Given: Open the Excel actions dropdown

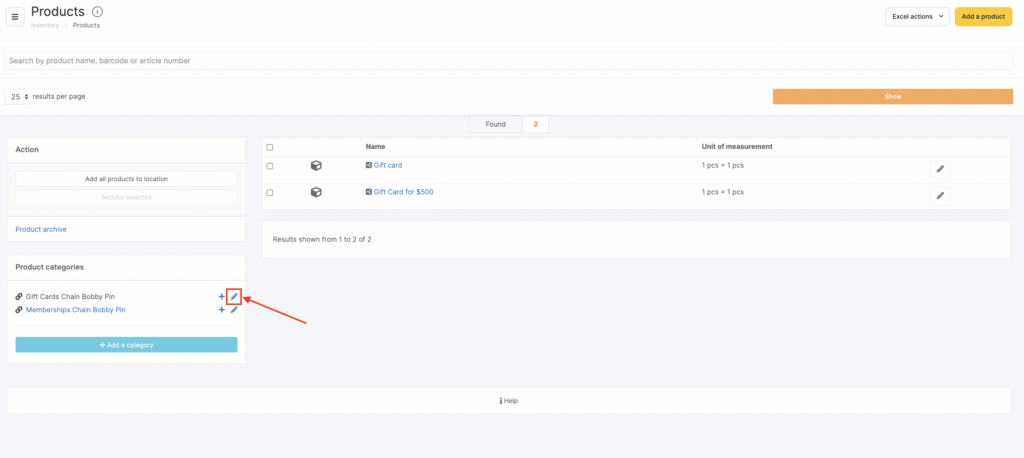Looking at the screenshot, I should point(916,17).
